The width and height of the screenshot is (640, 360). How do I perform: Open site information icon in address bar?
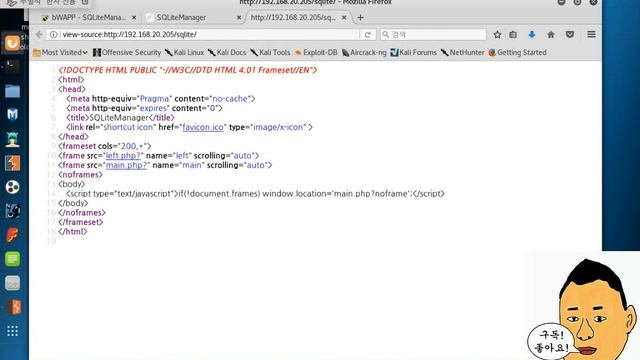[x=53, y=35]
